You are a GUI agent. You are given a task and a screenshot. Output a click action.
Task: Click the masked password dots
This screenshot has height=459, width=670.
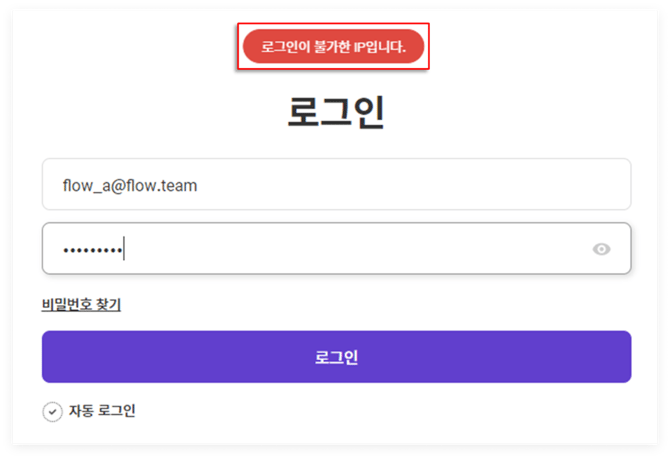coord(91,249)
